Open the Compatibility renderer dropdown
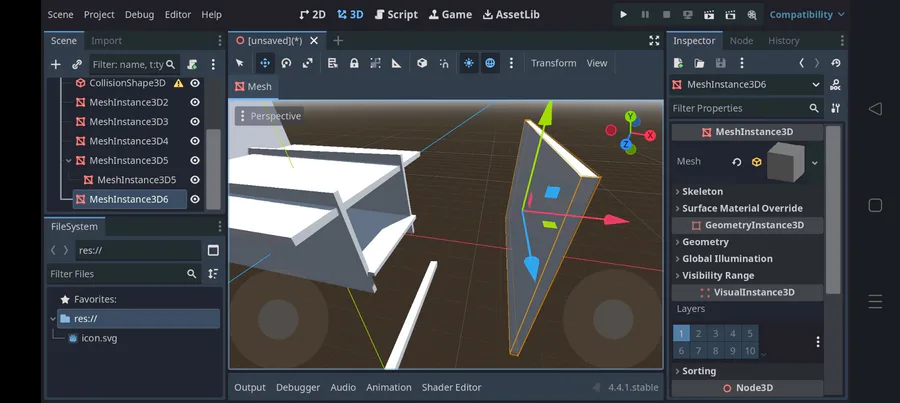Viewport: 900px width, 403px height. point(806,14)
